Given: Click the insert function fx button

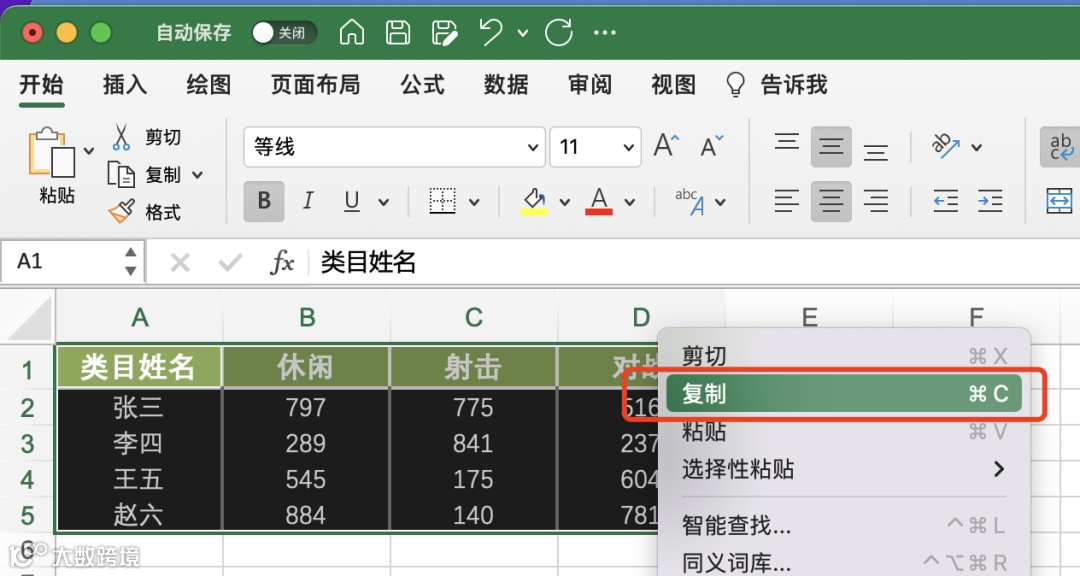Looking at the screenshot, I should click(x=282, y=262).
